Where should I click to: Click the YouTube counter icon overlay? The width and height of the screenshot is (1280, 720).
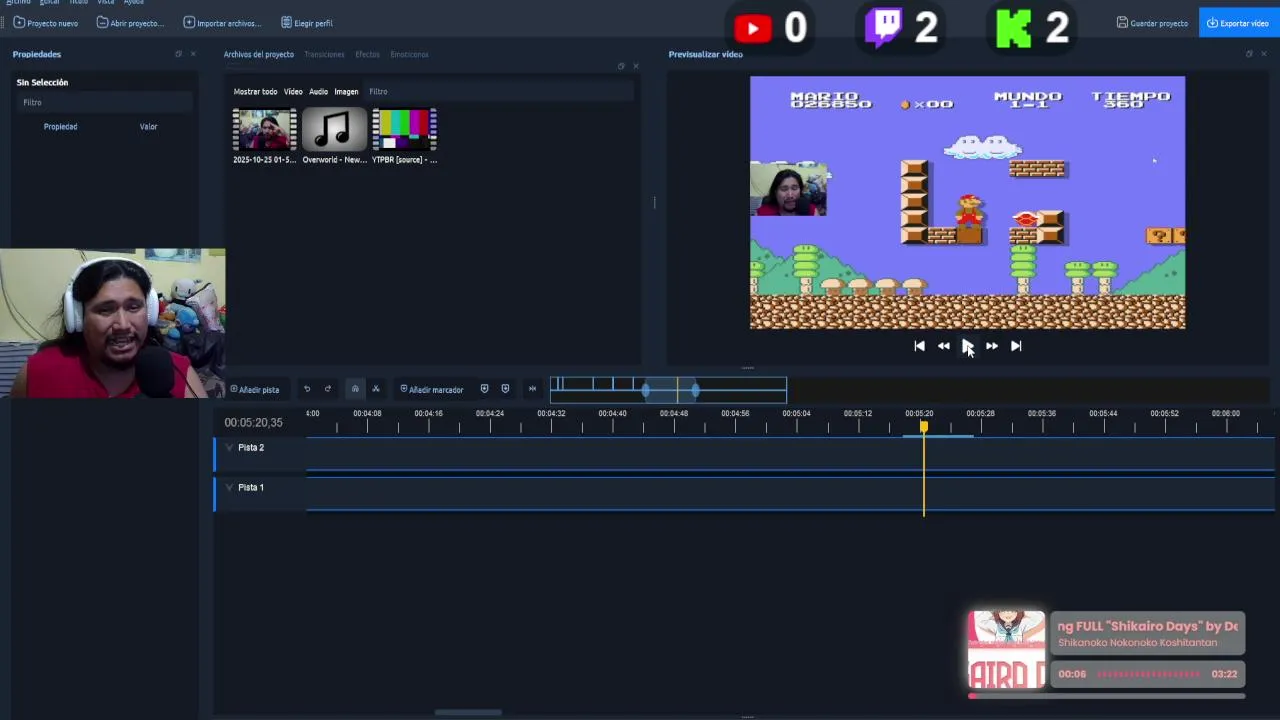tap(752, 28)
